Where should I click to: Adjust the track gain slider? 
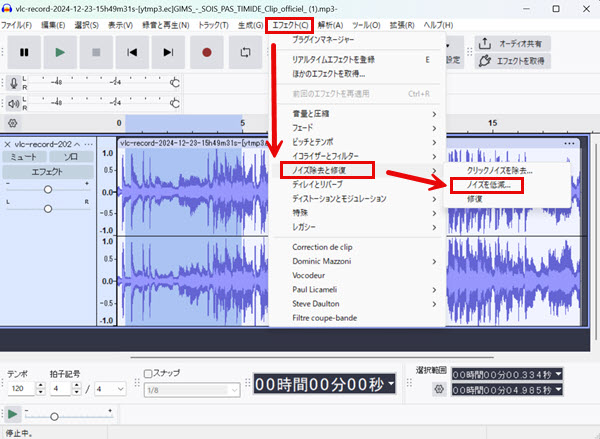tap(47, 185)
